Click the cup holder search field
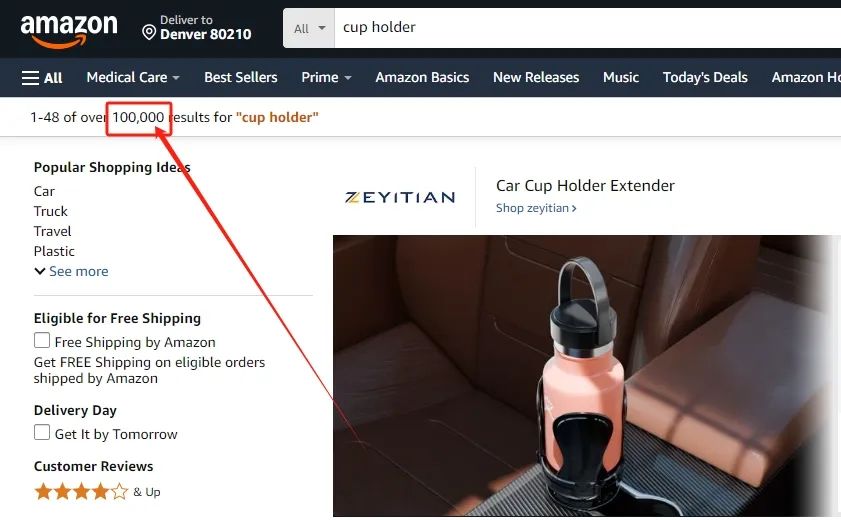Viewport: 841px width, 520px height. [x=587, y=28]
